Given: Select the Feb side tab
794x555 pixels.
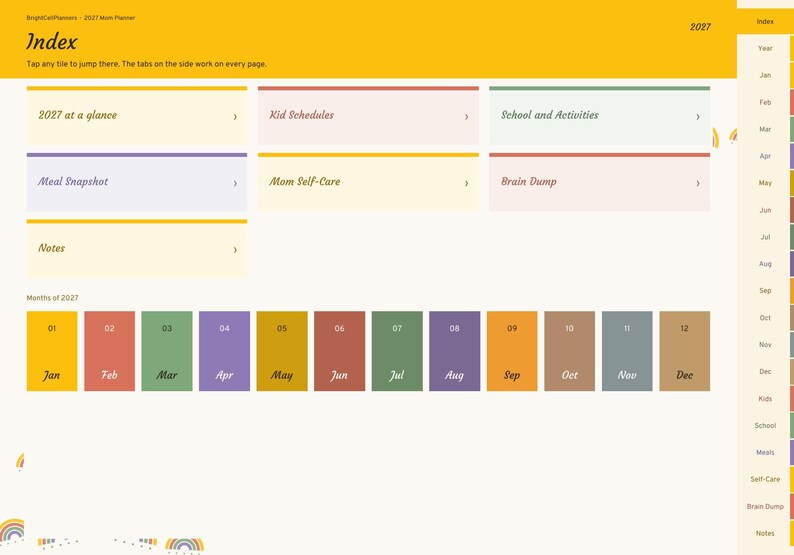Looking at the screenshot, I should click(x=765, y=102).
